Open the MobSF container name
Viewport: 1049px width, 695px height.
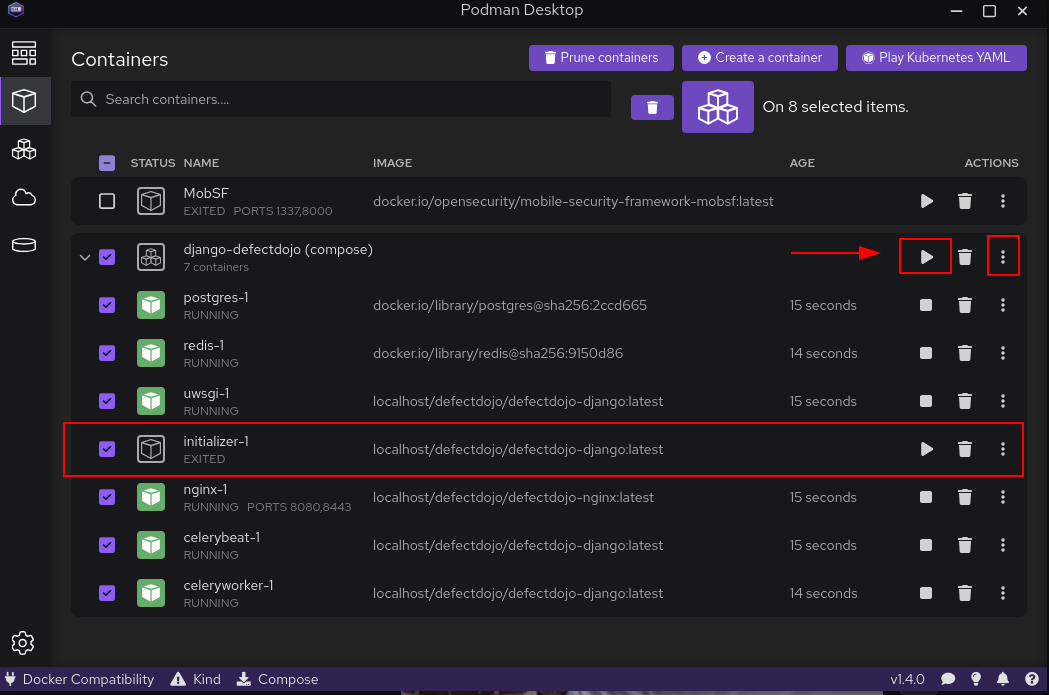tap(206, 193)
